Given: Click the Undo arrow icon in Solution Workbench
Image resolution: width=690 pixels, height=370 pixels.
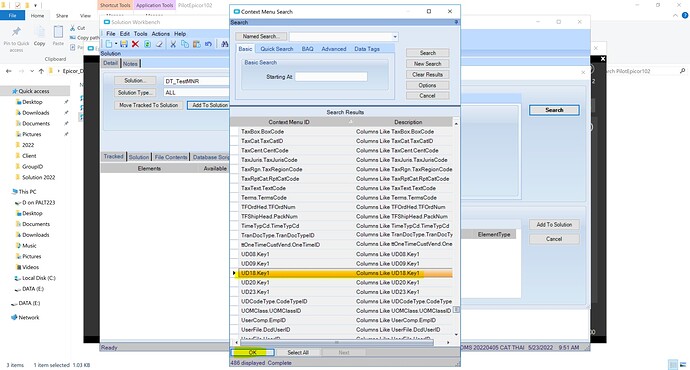Looking at the screenshot, I should tap(208, 44).
